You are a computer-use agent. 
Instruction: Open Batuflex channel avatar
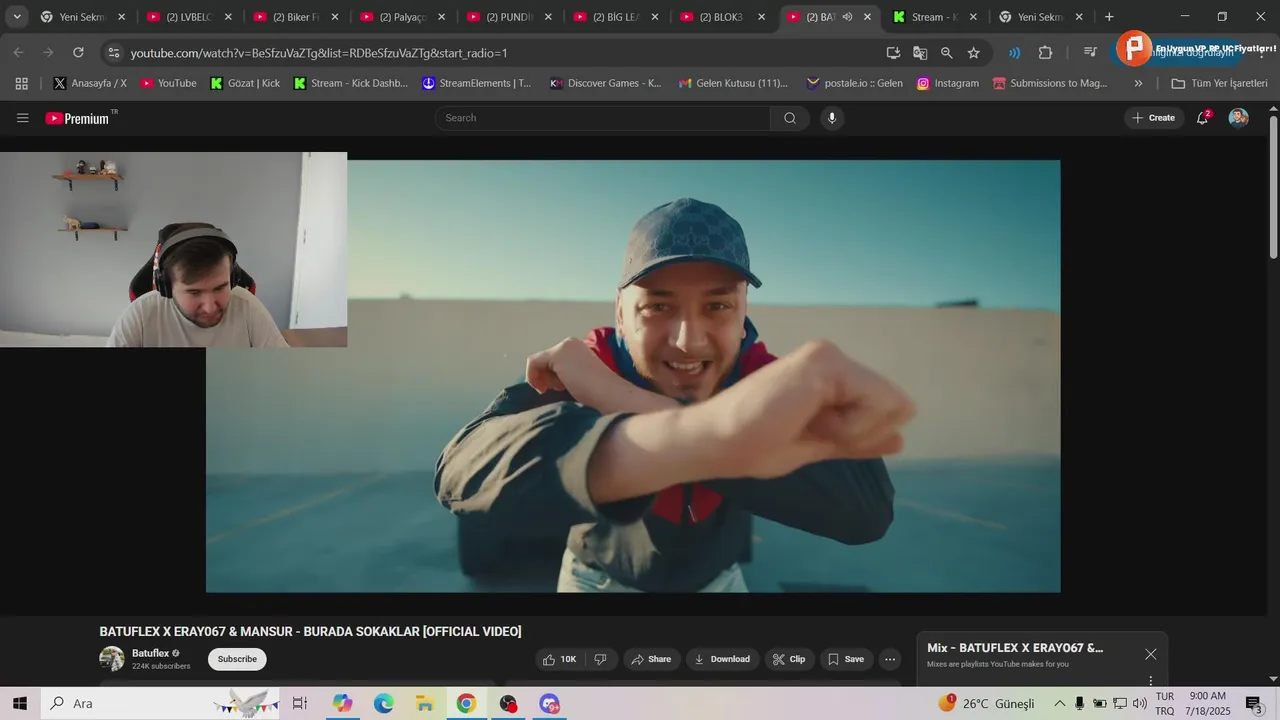point(112,659)
